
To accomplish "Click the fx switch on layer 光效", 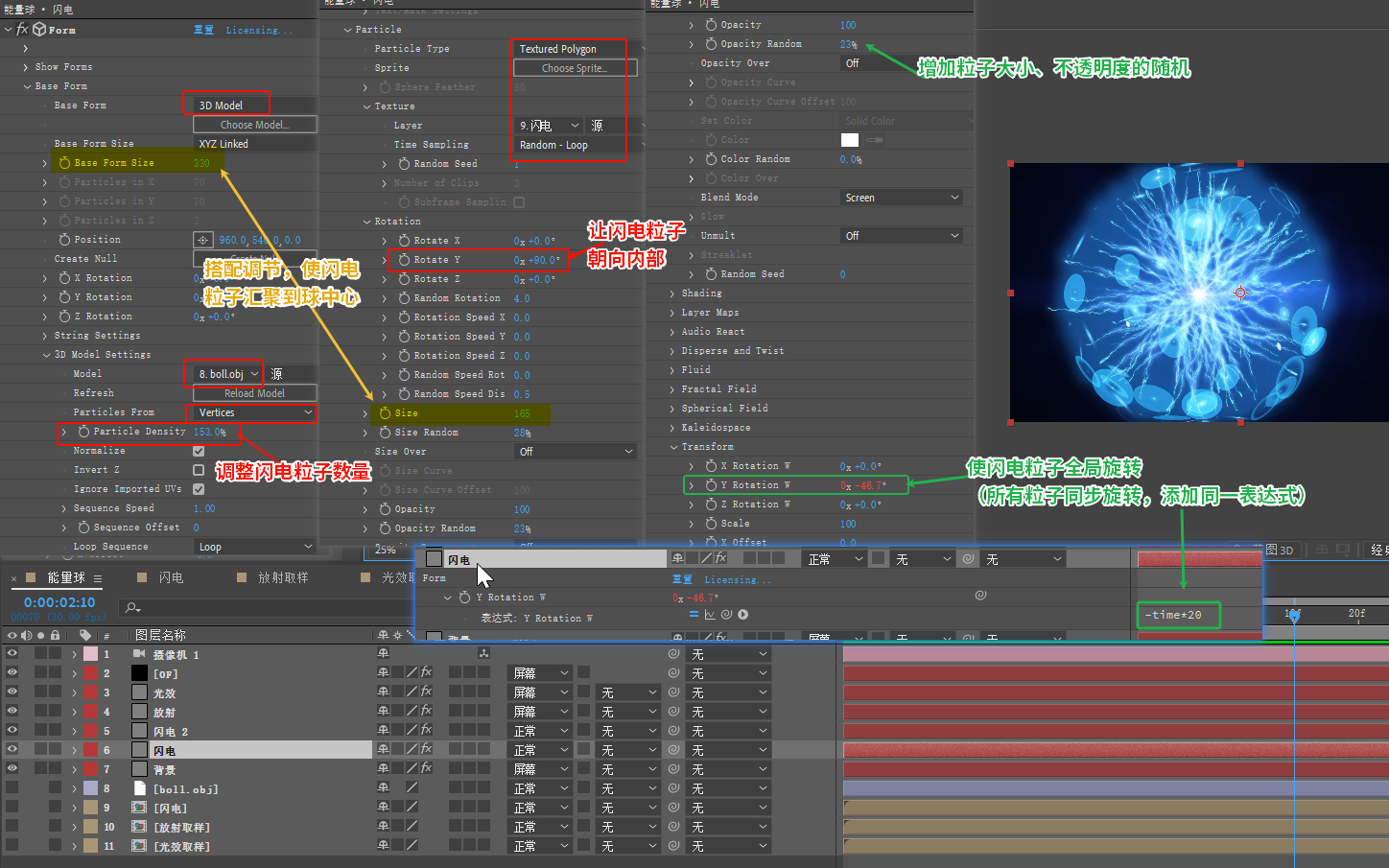I will 426,692.
